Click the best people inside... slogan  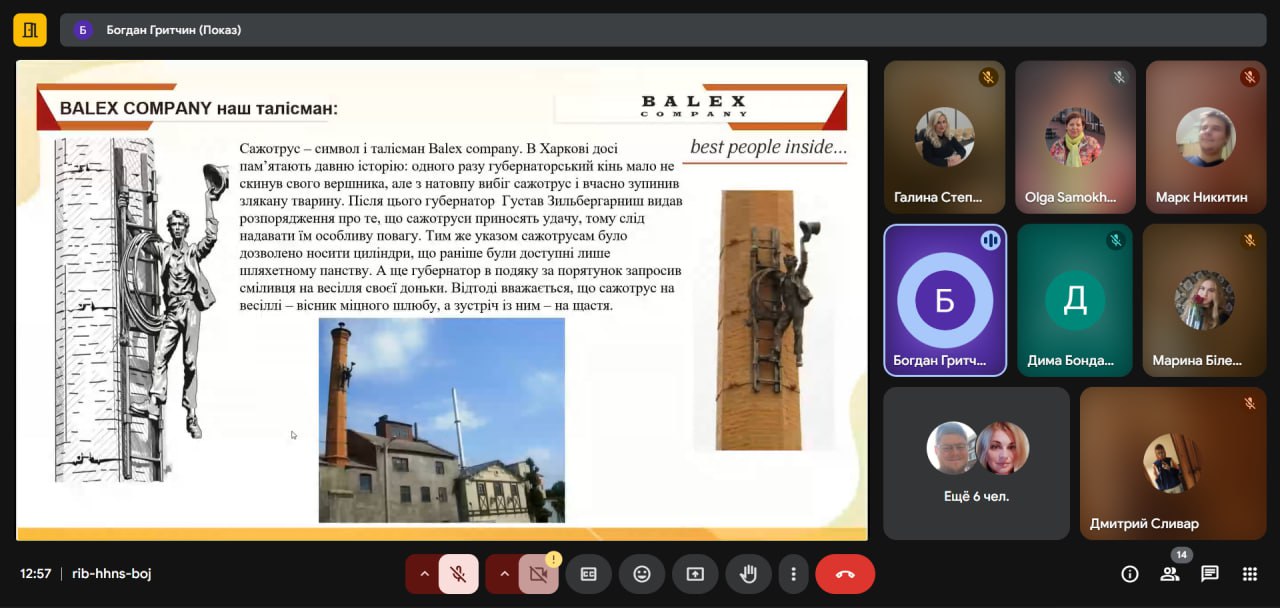pos(769,147)
